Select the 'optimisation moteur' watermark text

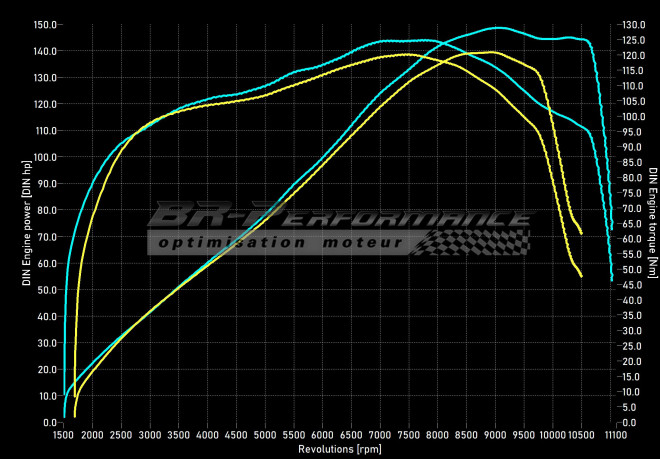[280, 243]
